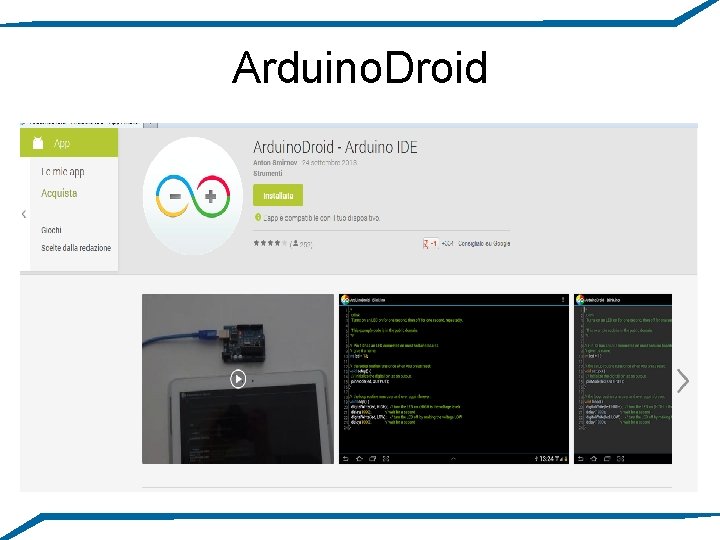
Task: Open the Android App section header
Action: click(69, 143)
